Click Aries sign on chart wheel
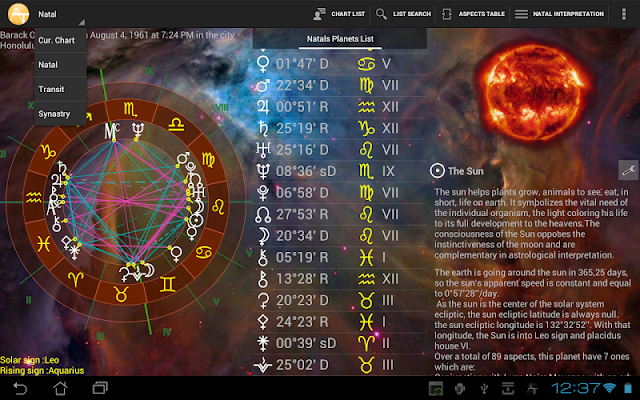This screenshot has width=640, height=400. pos(76,279)
